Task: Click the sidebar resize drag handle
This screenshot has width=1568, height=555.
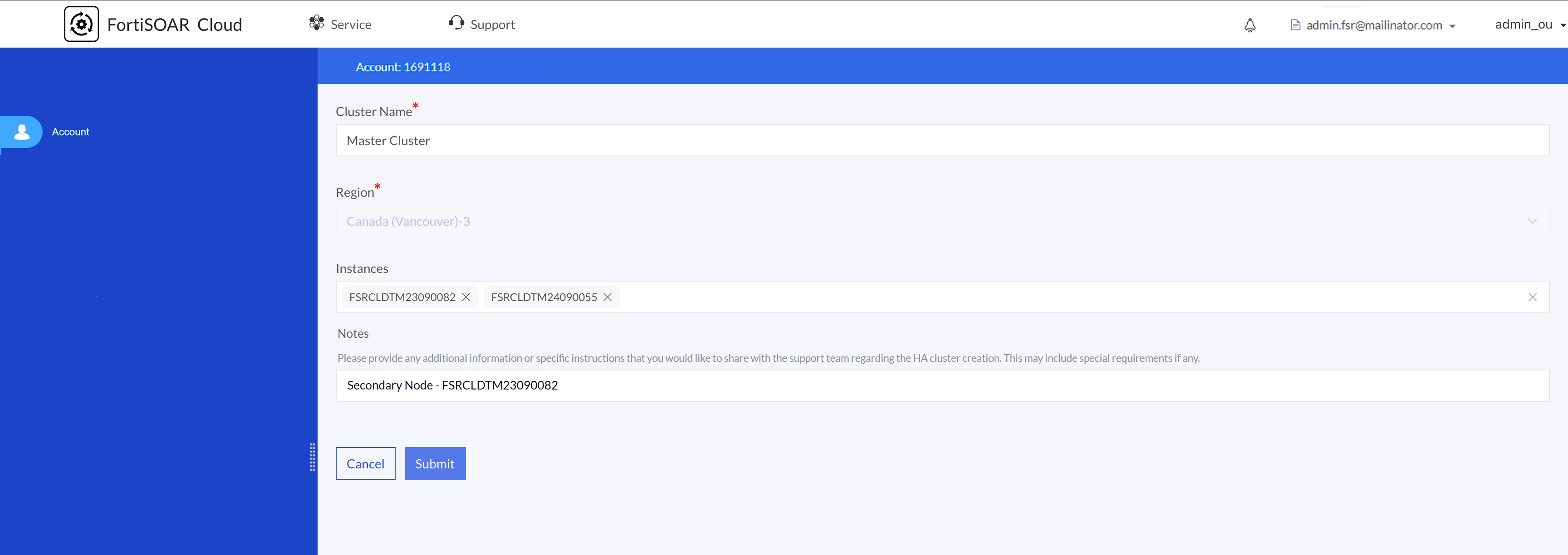Action: [312, 457]
